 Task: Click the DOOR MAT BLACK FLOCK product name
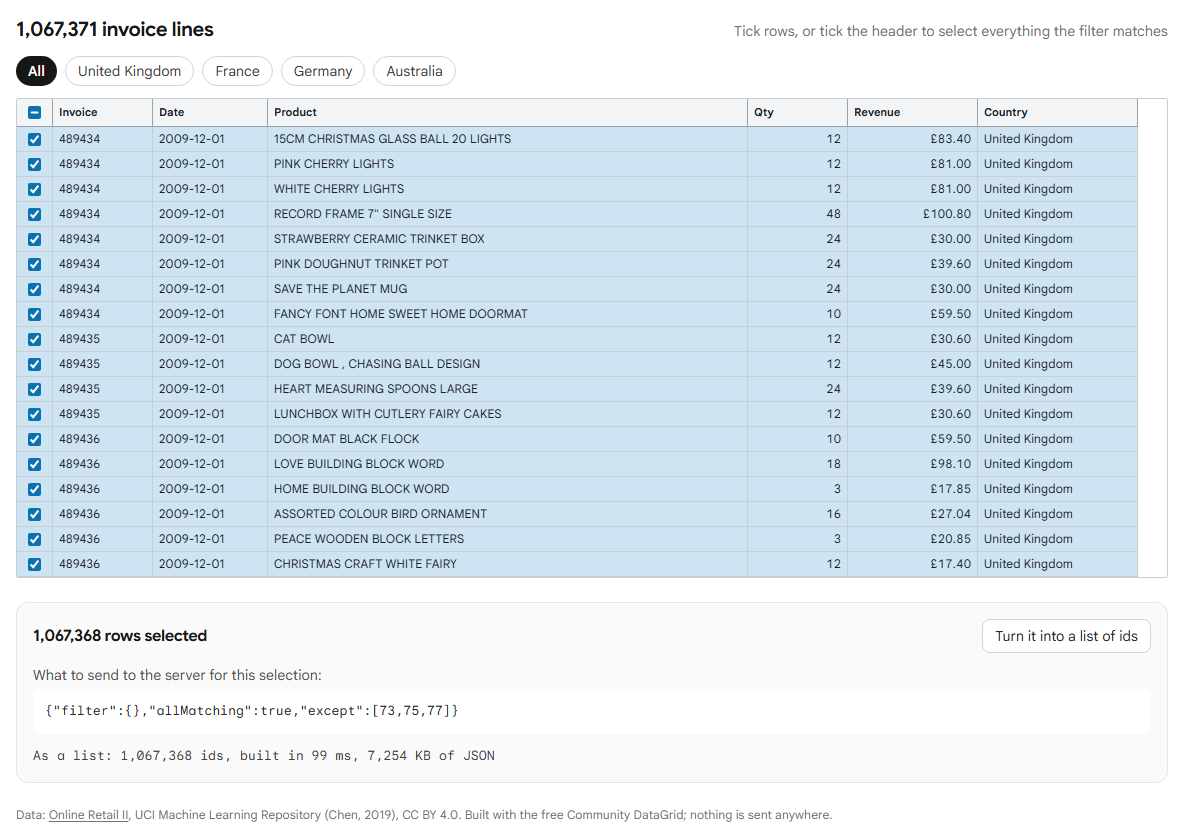(347, 439)
